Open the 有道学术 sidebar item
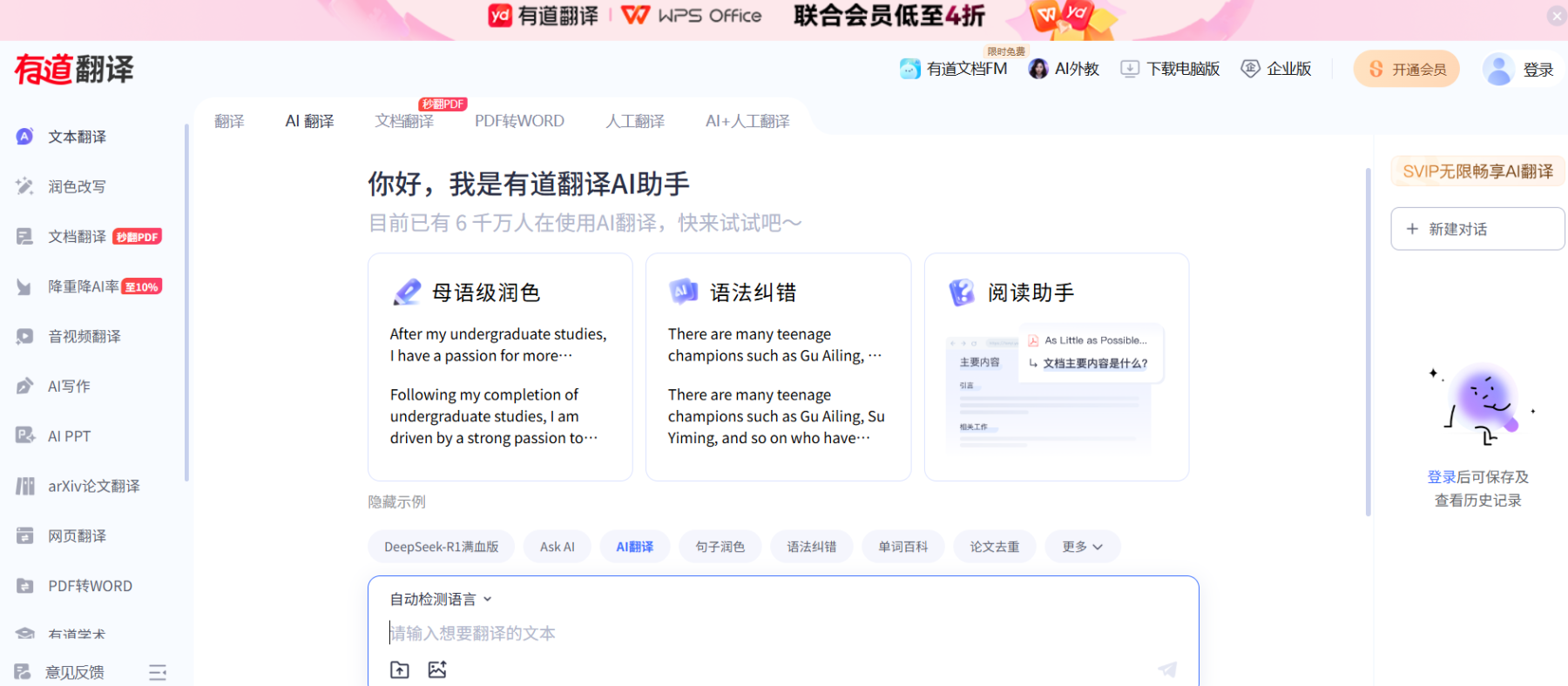1568x686 pixels. point(77,635)
